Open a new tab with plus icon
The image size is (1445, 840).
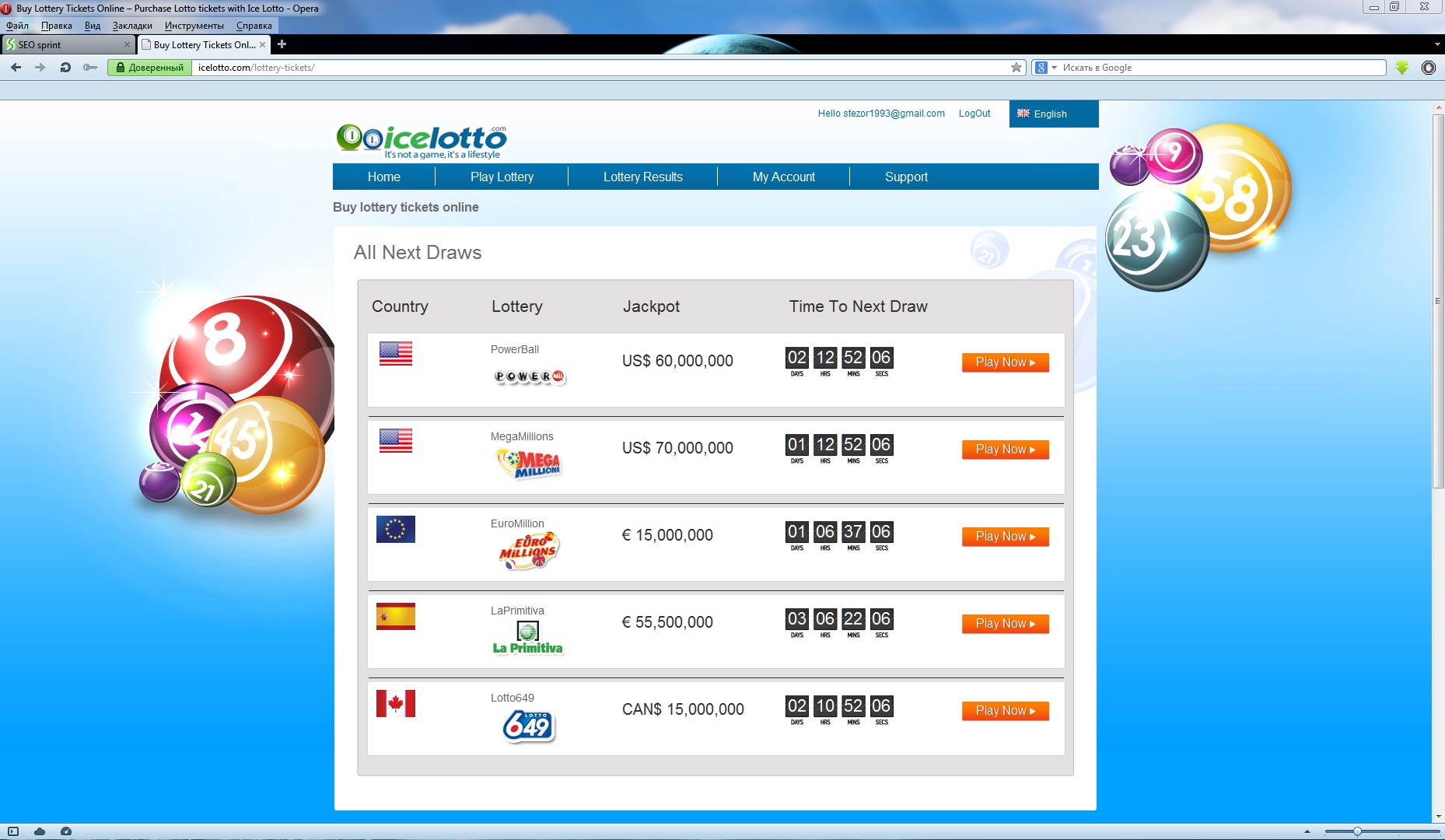pyautogui.click(x=282, y=44)
